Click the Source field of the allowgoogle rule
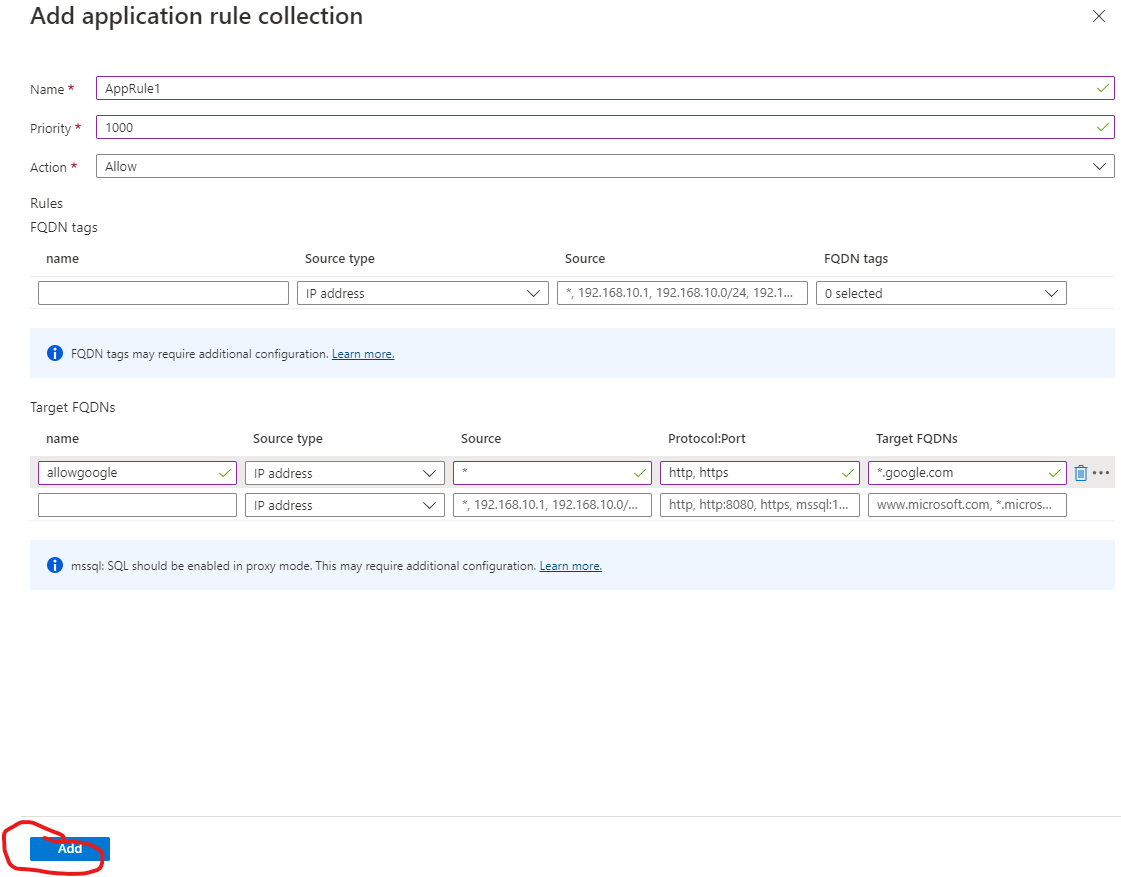This screenshot has width=1121, height=877. 550,472
